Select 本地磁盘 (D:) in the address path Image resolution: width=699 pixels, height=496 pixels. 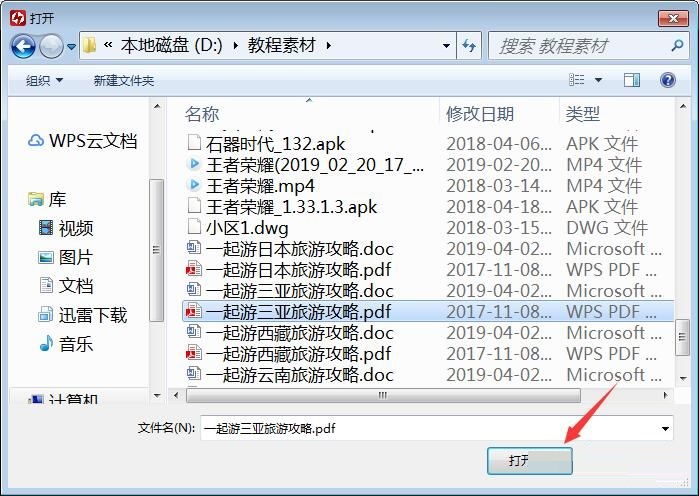tap(171, 45)
